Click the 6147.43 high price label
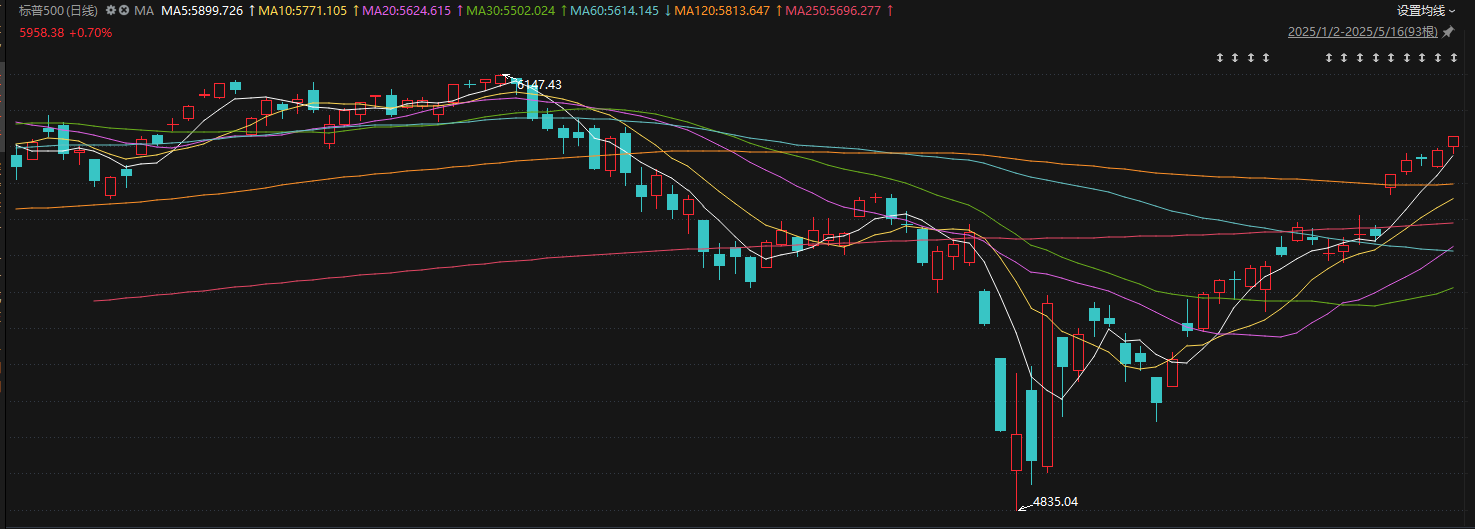The image size is (1475, 529). [x=540, y=85]
